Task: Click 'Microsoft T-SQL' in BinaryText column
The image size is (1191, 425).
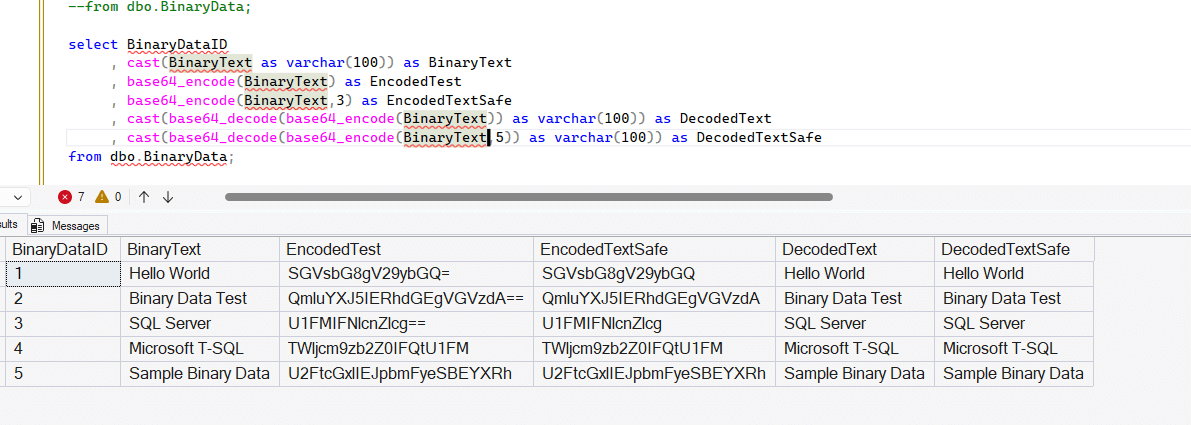Action: coord(200,349)
